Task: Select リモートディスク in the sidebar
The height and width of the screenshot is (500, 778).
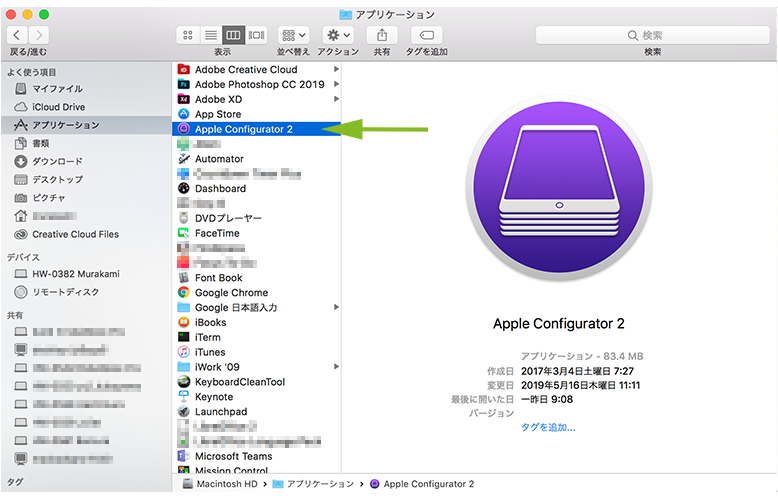Action: pos(56,292)
